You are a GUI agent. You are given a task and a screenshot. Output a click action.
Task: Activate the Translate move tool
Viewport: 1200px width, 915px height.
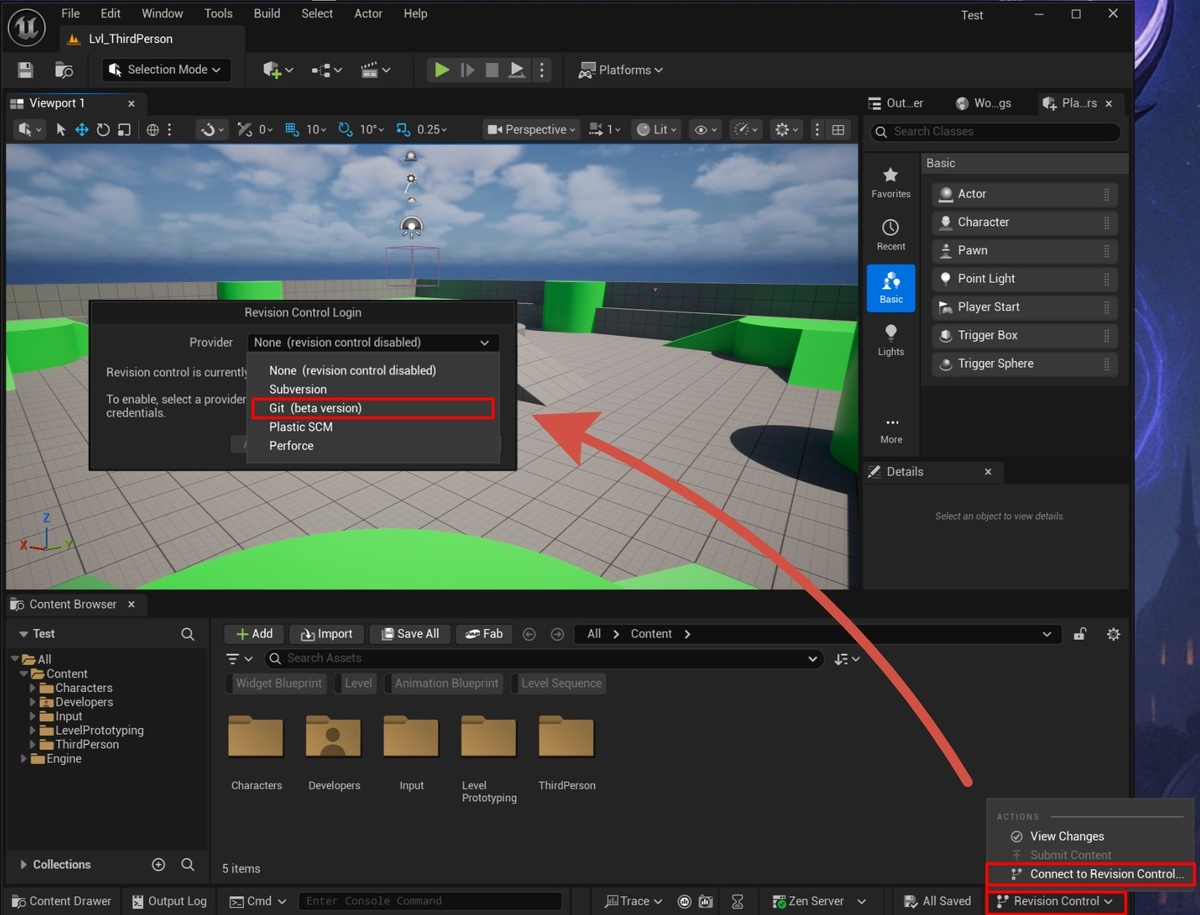pos(82,130)
